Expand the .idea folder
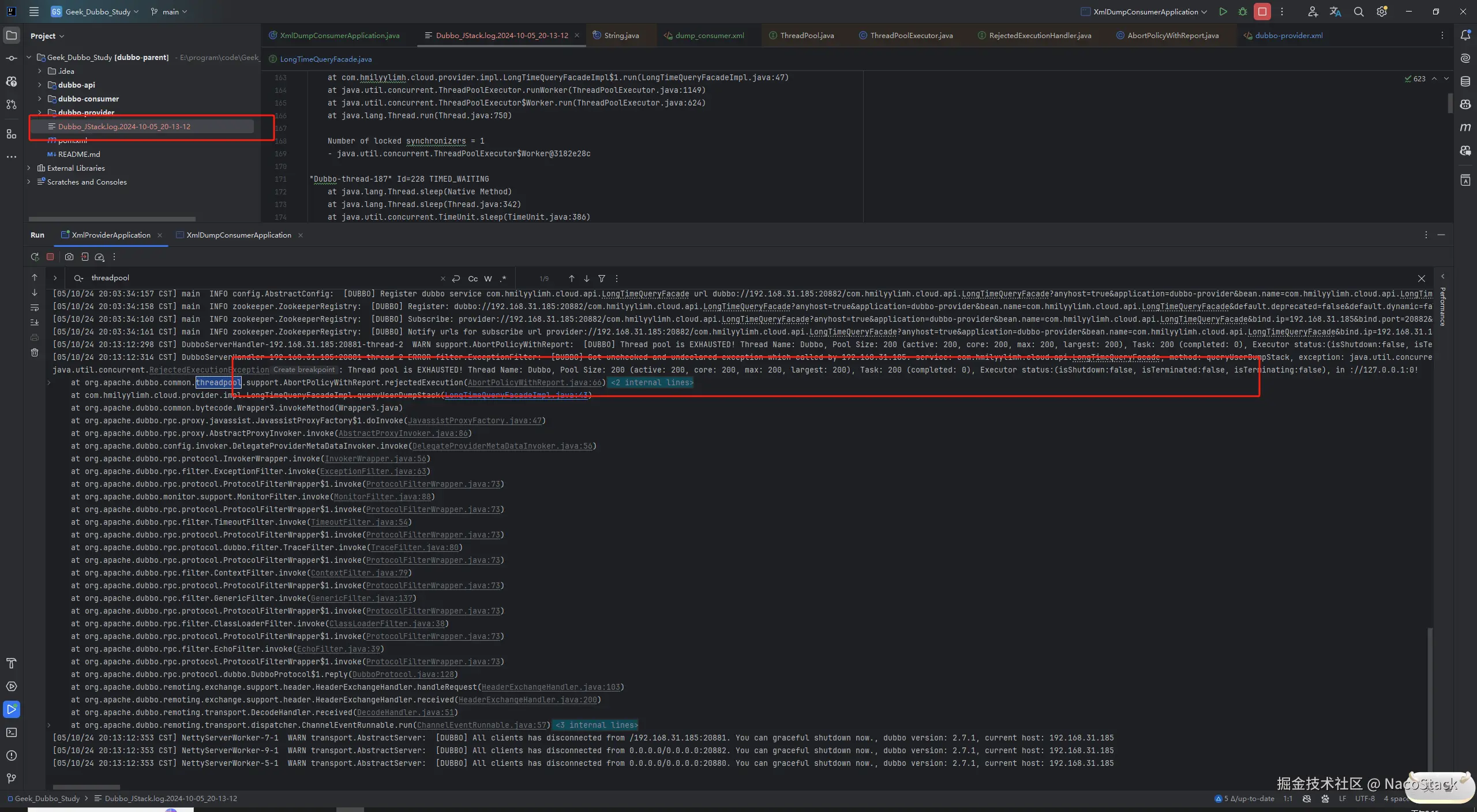Image resolution: width=1477 pixels, height=812 pixels. (39, 72)
